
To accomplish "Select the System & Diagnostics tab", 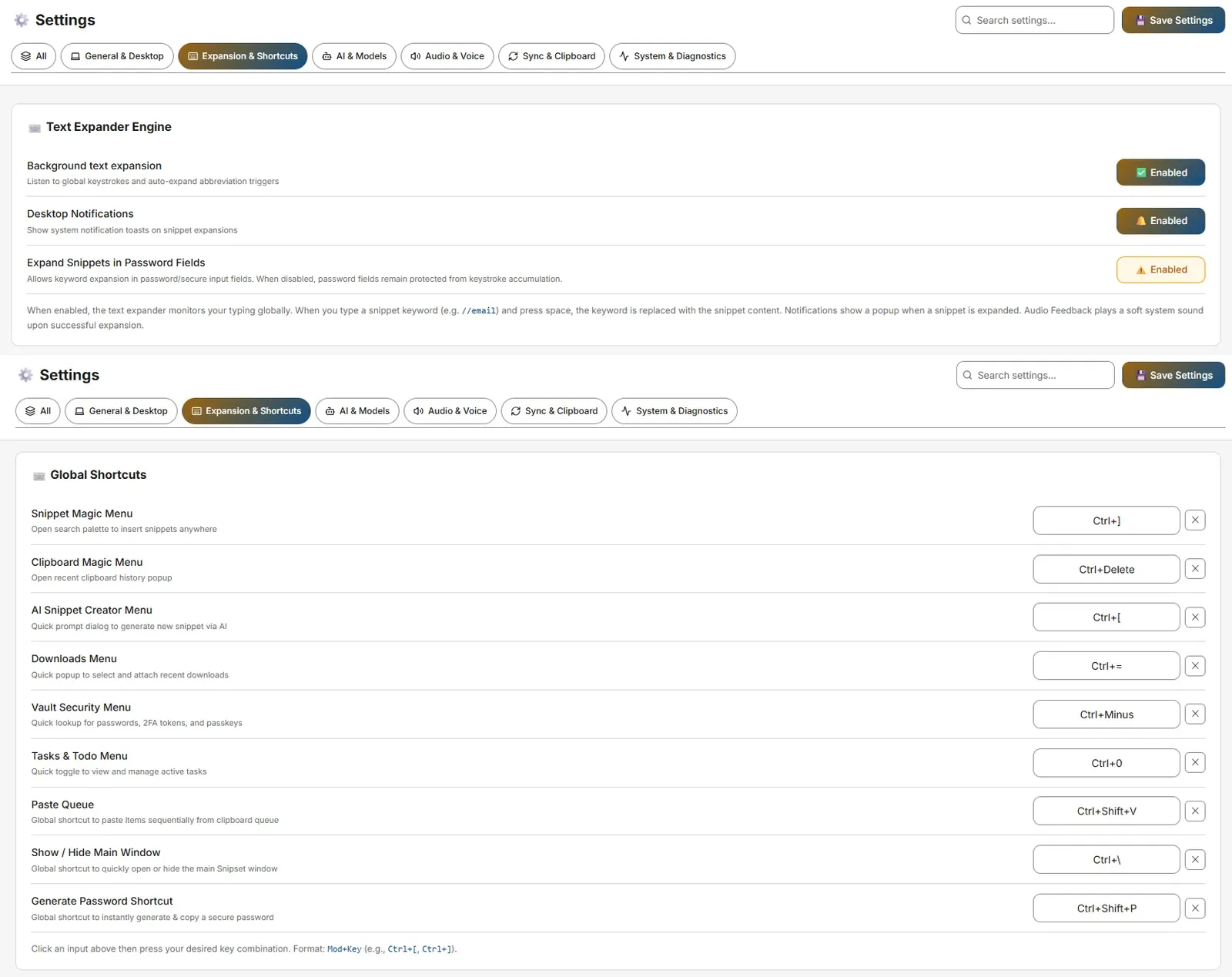I will pyautogui.click(x=672, y=56).
